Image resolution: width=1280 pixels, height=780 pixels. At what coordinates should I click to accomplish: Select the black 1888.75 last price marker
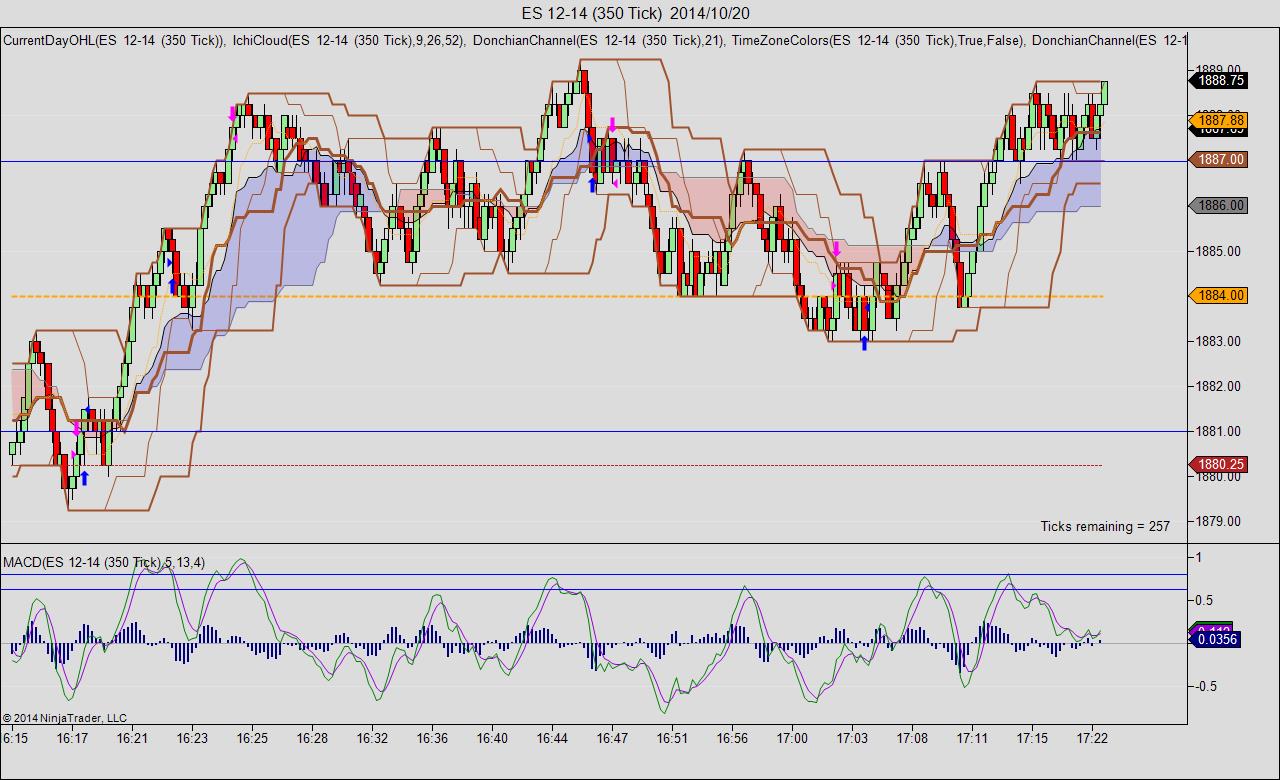(x=1218, y=80)
